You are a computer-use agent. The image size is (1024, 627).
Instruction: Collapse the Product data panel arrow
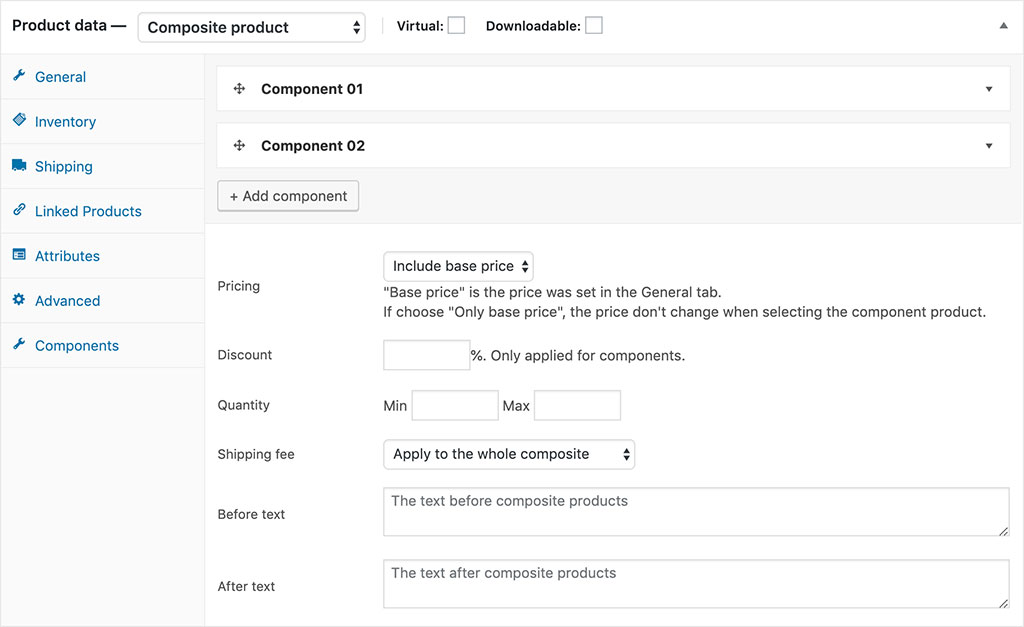tap(1004, 27)
